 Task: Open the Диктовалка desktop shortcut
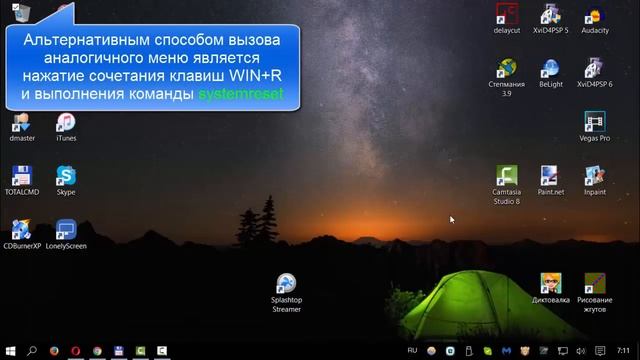click(x=551, y=288)
